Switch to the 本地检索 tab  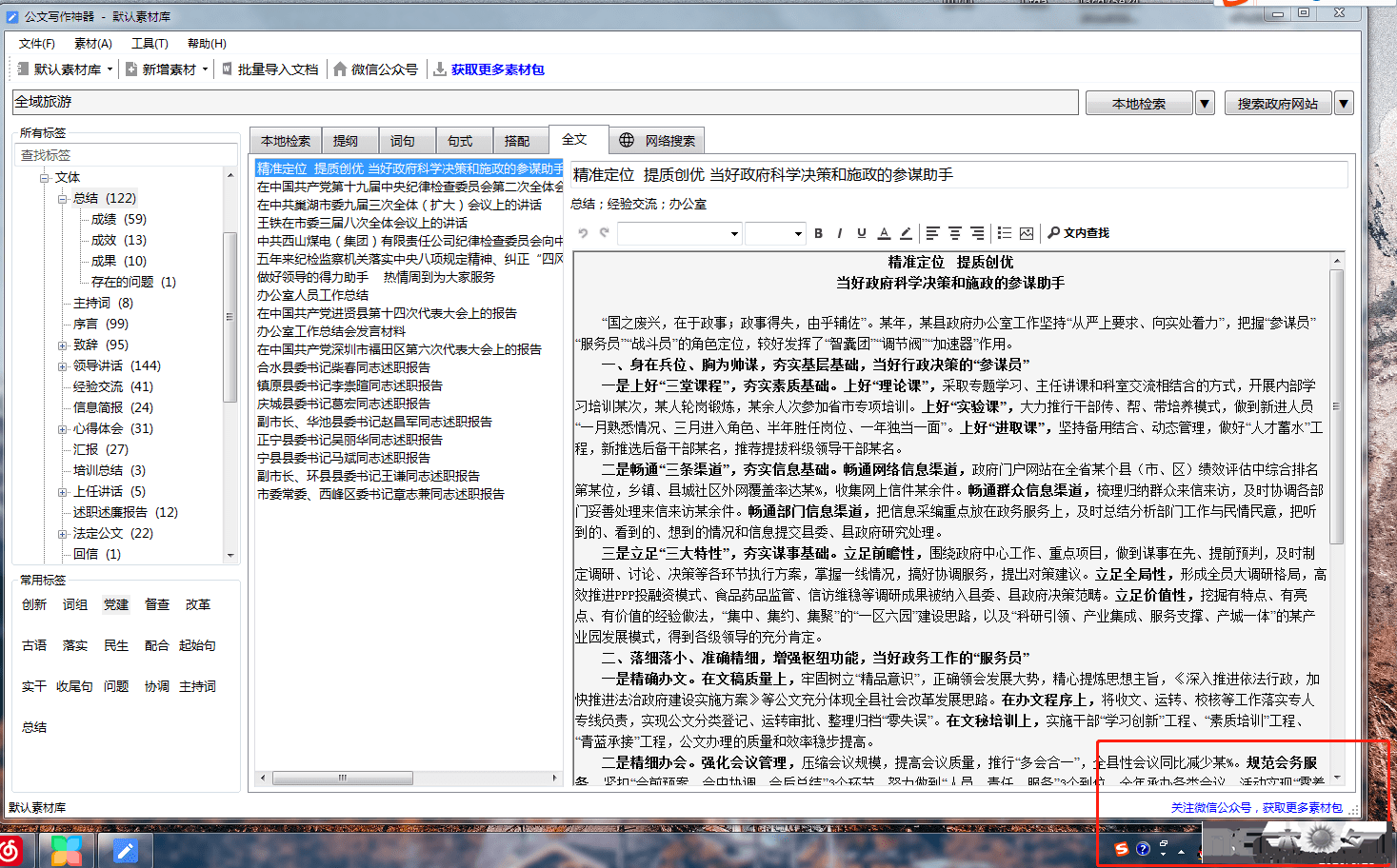[x=286, y=141]
